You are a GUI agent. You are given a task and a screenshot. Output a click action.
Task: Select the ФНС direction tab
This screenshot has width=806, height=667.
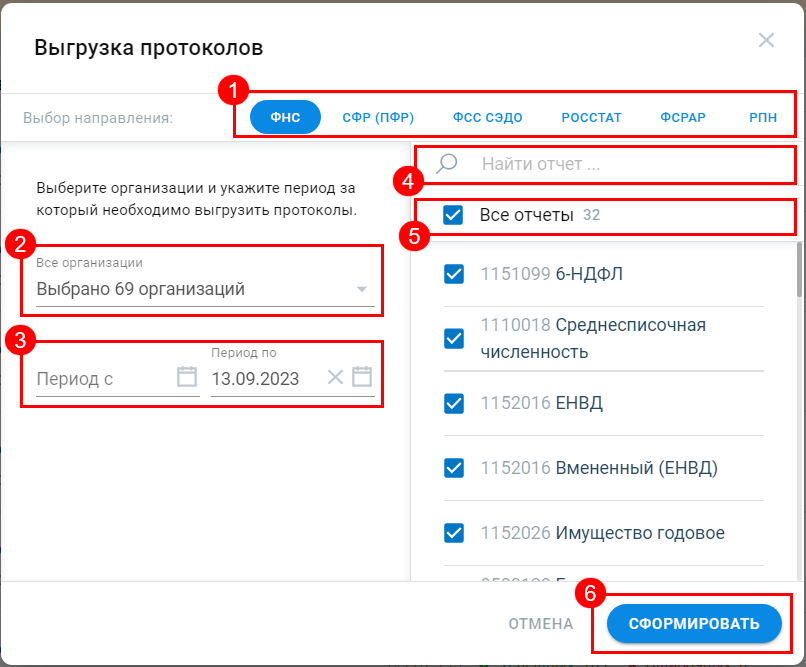(285, 117)
